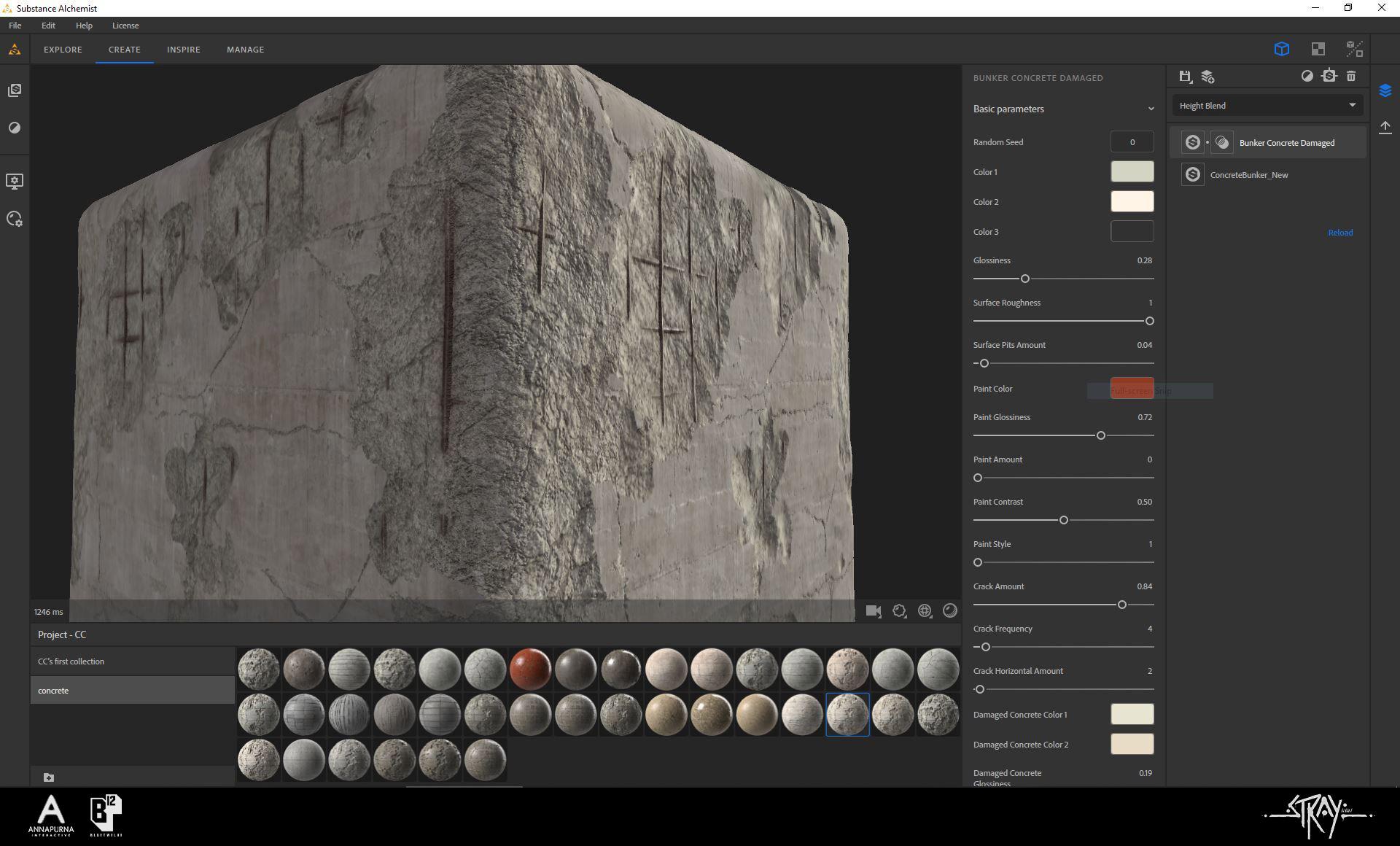
Task: Open viewport camera settings icon
Action: pos(874,611)
